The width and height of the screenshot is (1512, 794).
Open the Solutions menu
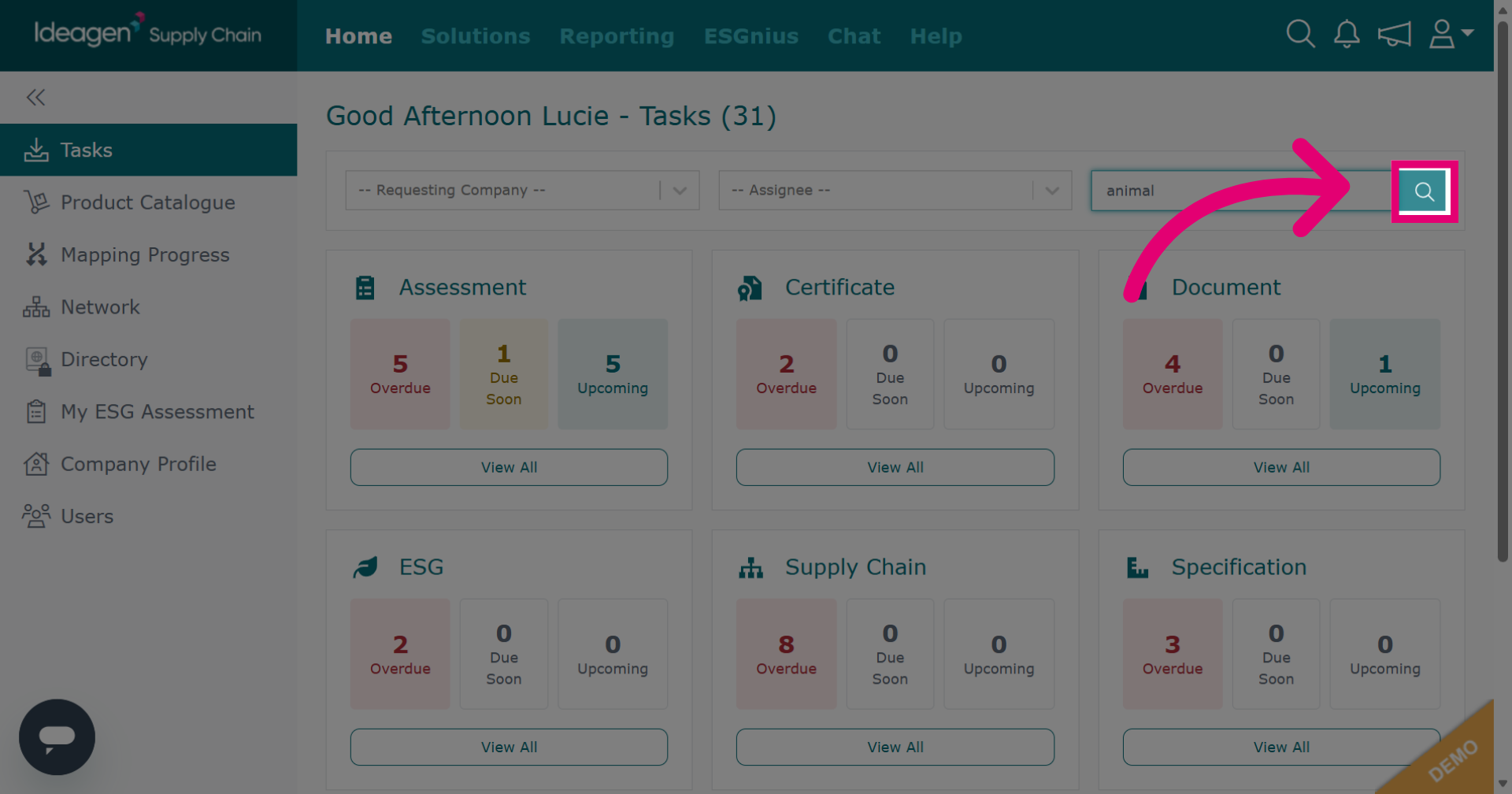point(476,36)
